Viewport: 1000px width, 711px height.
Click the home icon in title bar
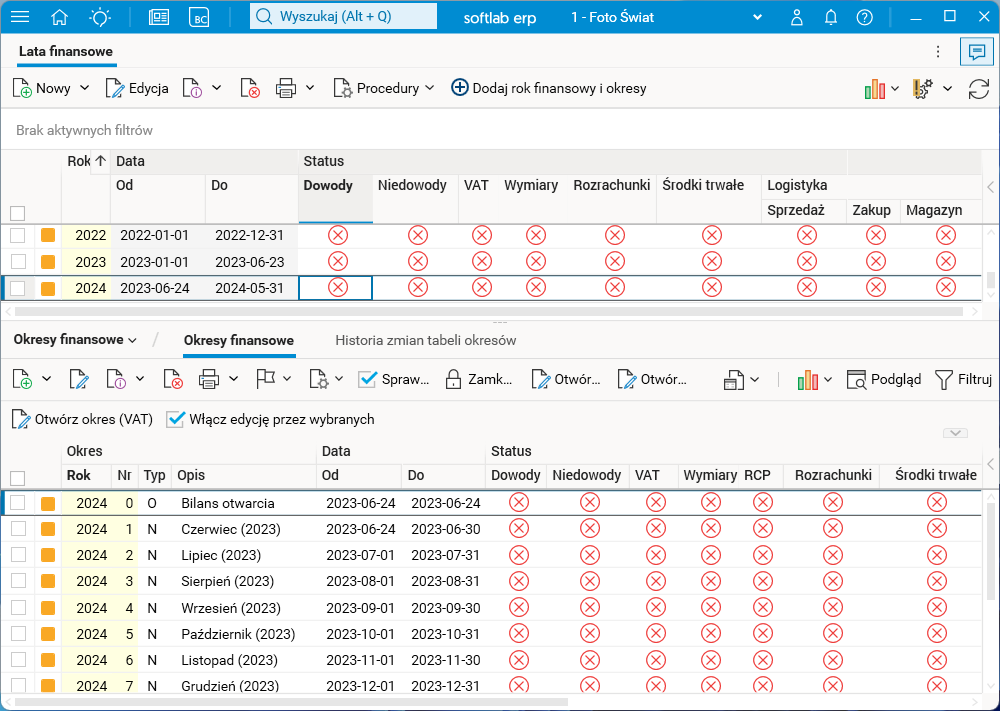[x=60, y=17]
